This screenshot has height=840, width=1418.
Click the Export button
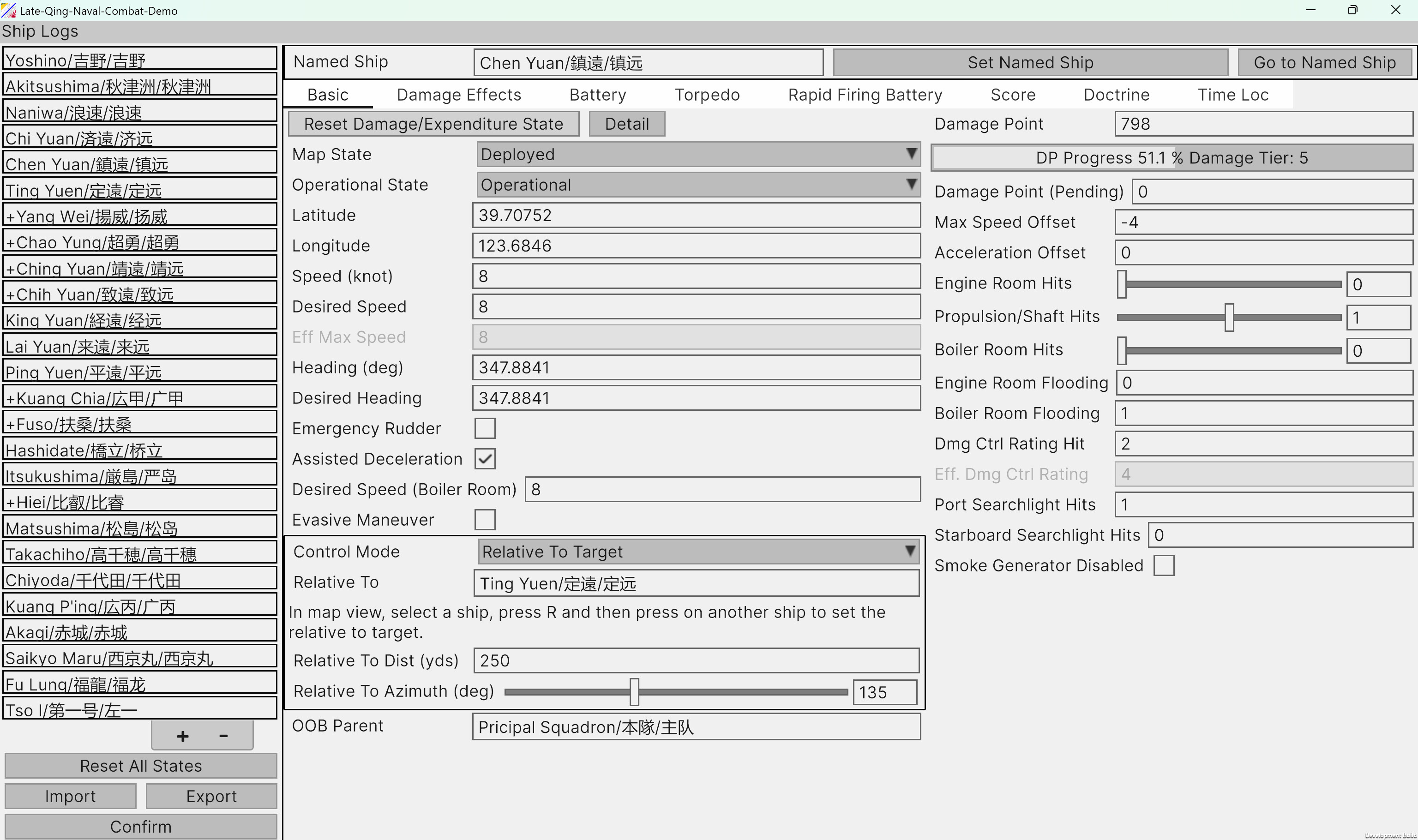(210, 796)
